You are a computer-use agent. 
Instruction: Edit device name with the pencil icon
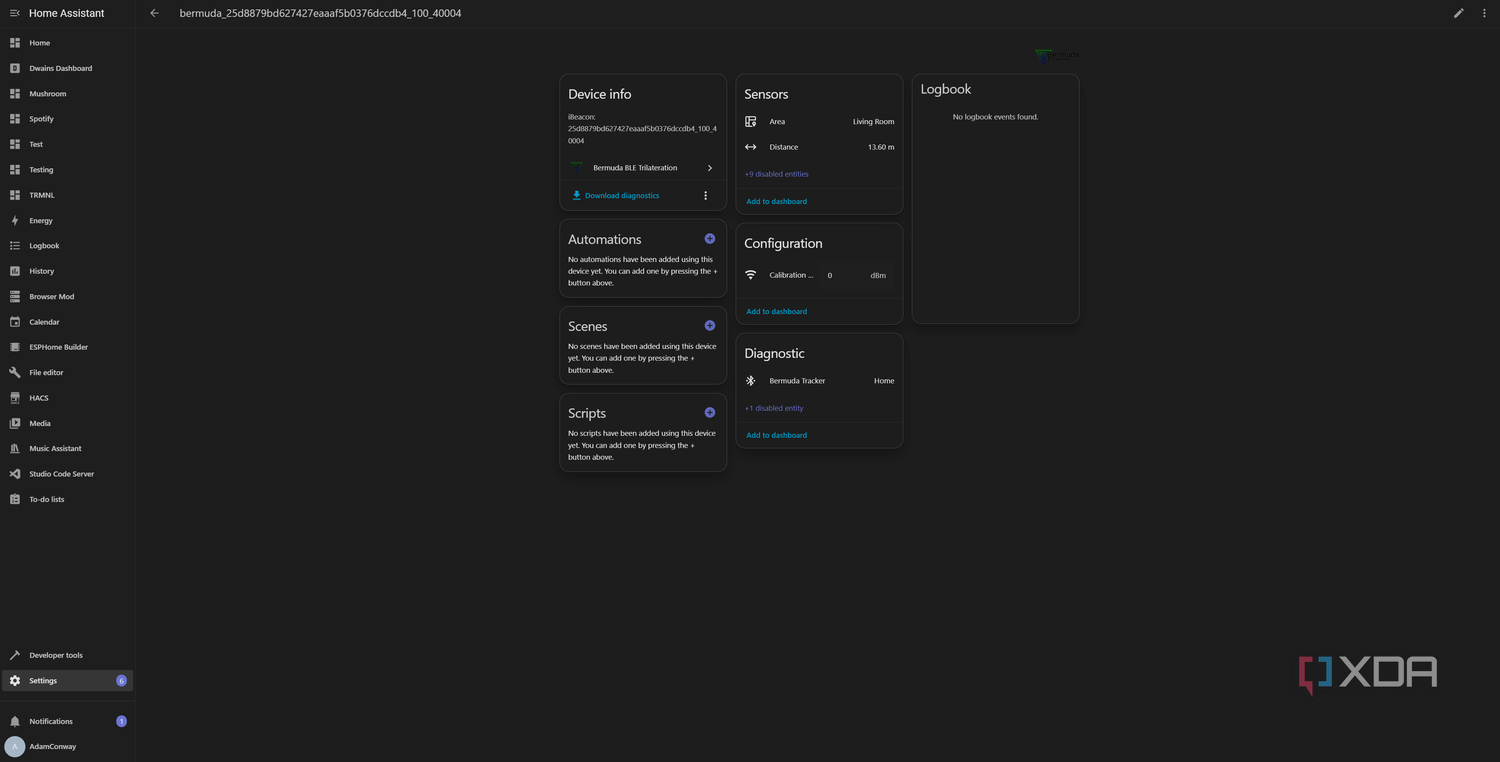(1459, 13)
